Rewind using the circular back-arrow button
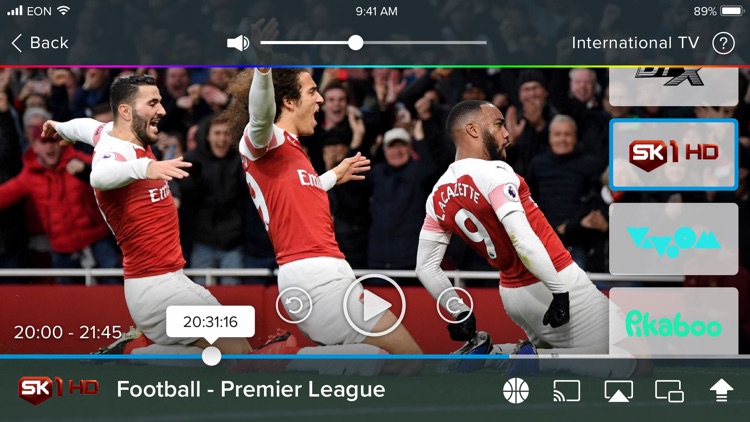Image resolution: width=750 pixels, height=422 pixels. (294, 305)
